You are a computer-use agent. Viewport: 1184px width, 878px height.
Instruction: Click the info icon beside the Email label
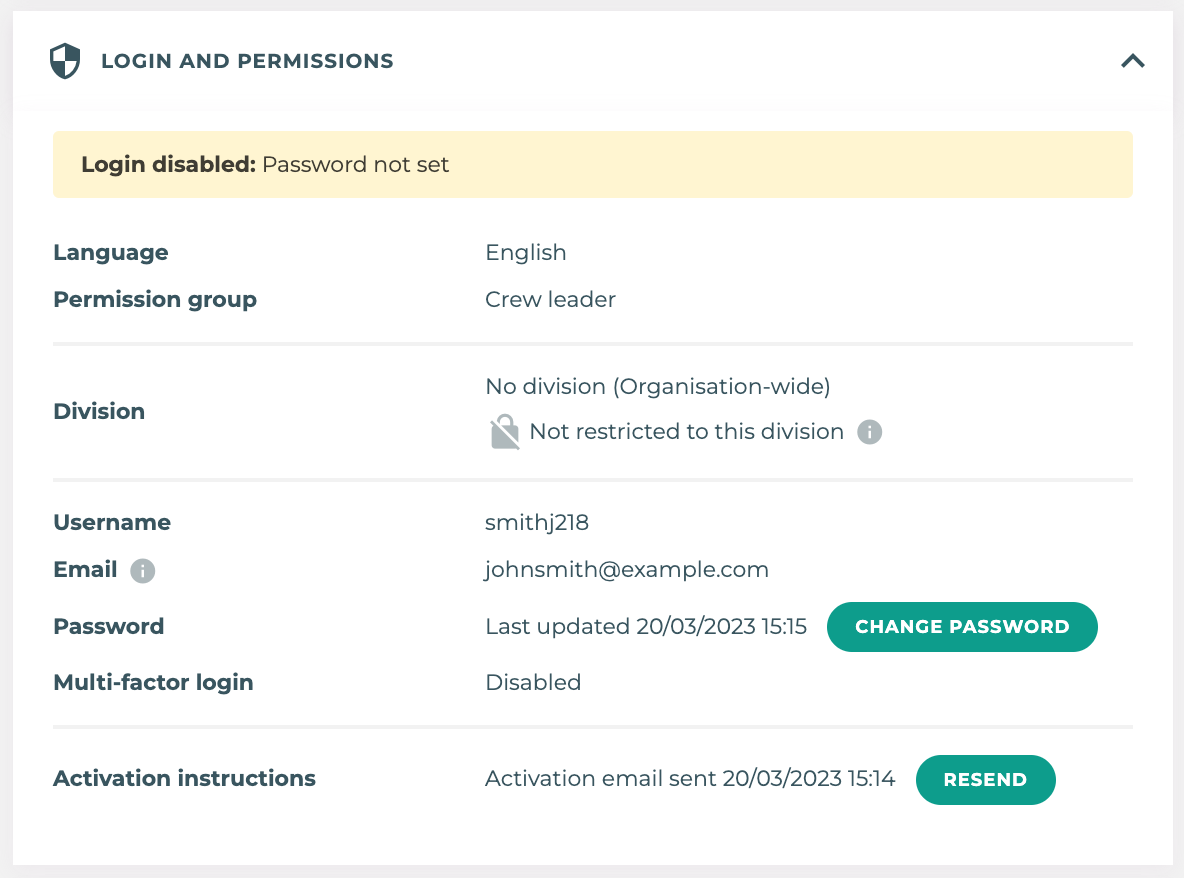click(142, 571)
